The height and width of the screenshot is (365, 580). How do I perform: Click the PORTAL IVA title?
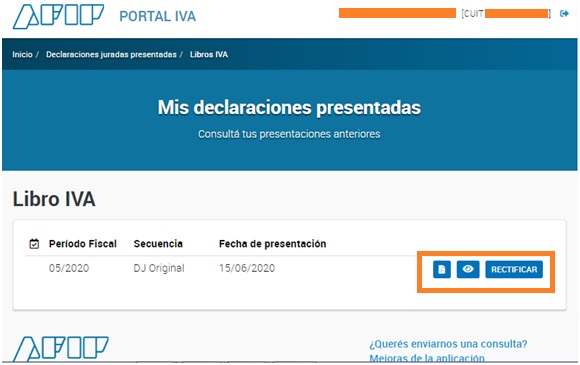[x=158, y=16]
